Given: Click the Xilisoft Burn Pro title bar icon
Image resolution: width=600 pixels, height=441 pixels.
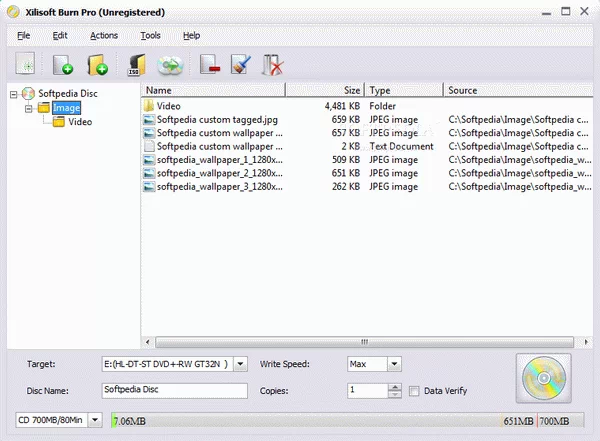Looking at the screenshot, I should coord(13,12).
